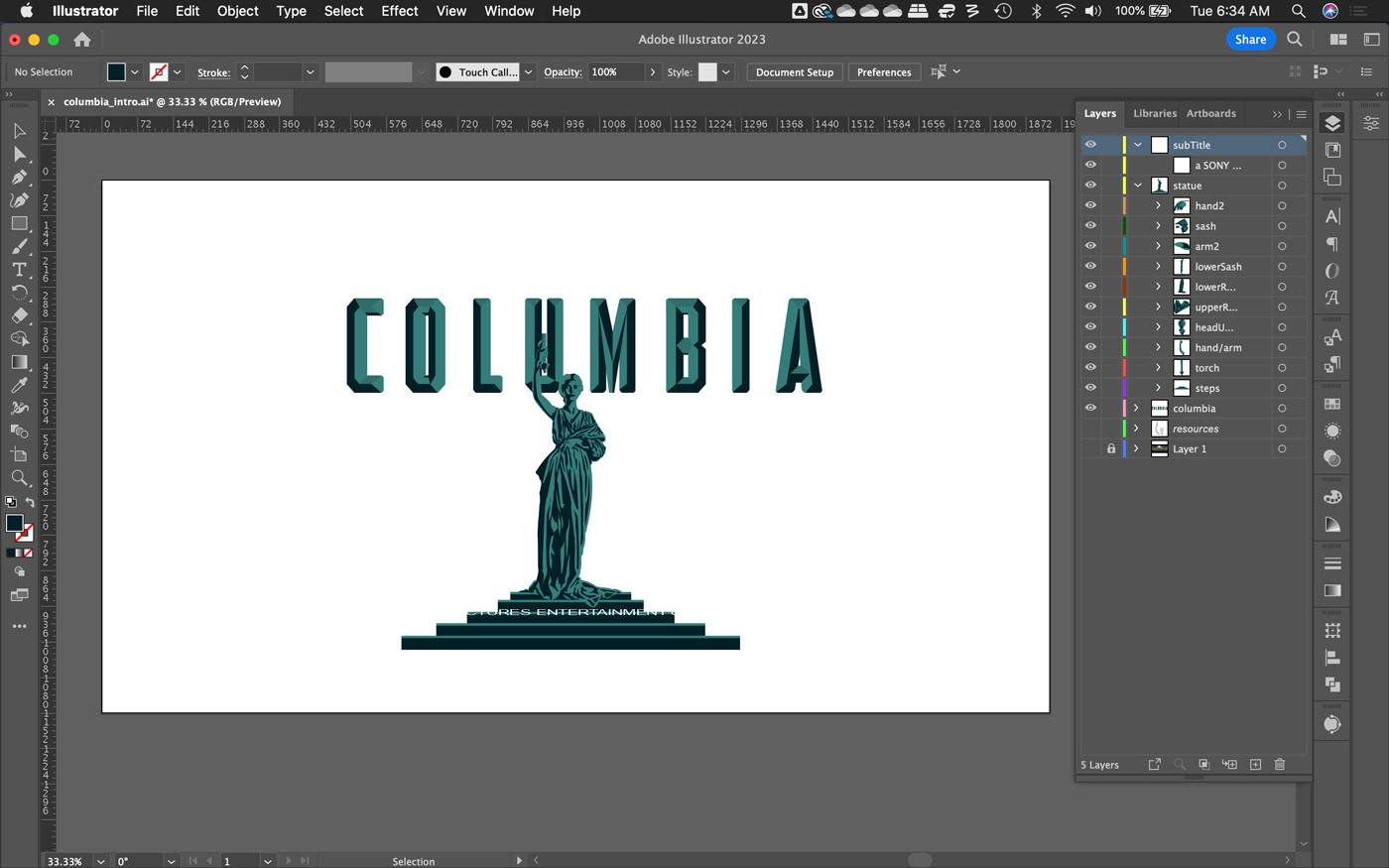Open the Opacity dropdown arrow
The height and width of the screenshot is (868, 1389).
click(652, 72)
